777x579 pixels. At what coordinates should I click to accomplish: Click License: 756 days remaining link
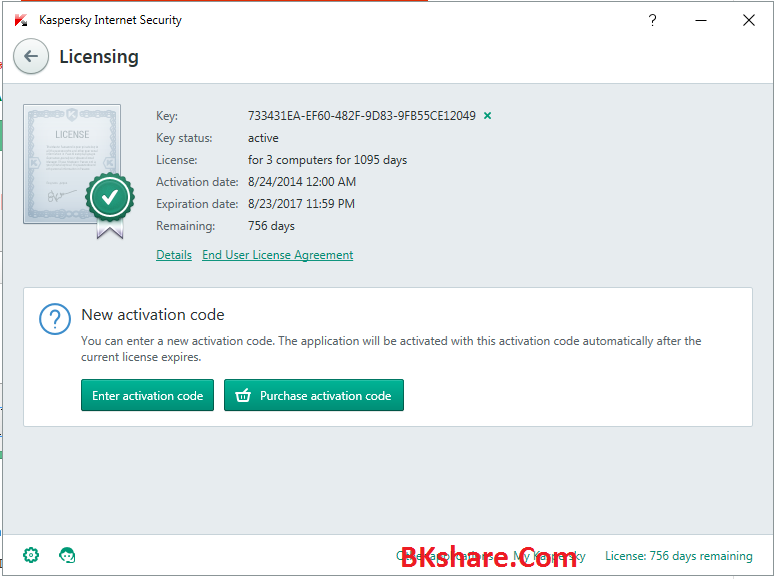pyautogui.click(x=678, y=556)
